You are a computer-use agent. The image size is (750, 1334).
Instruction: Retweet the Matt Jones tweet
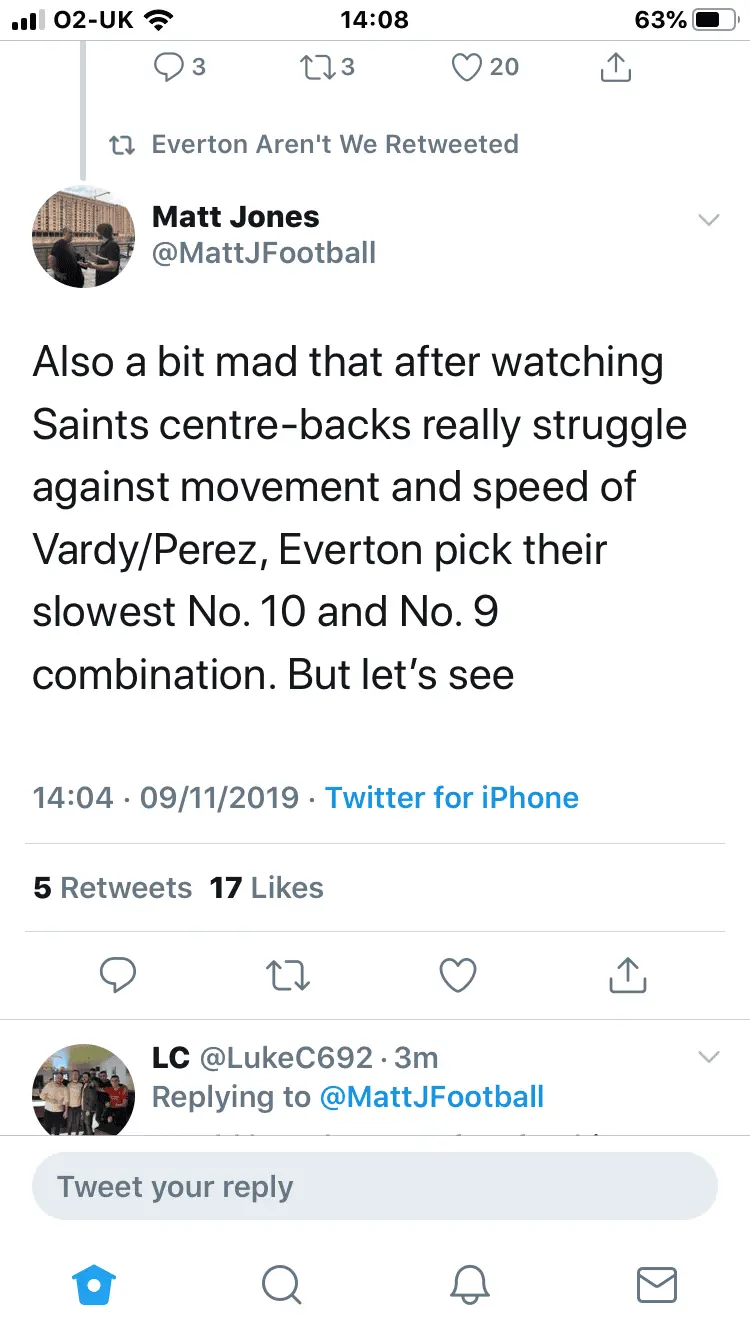[289, 975]
